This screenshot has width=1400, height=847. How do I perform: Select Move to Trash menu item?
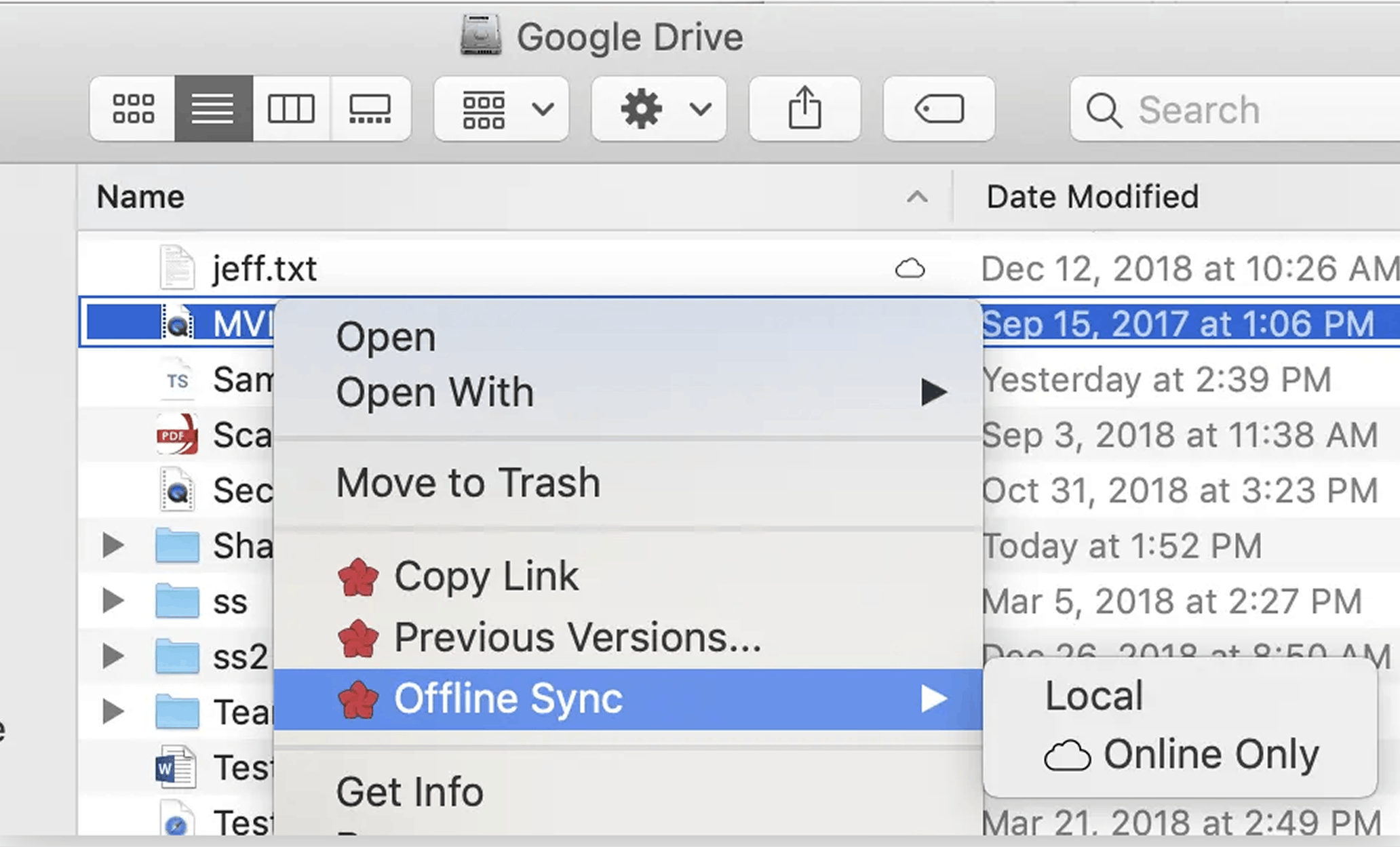[468, 483]
